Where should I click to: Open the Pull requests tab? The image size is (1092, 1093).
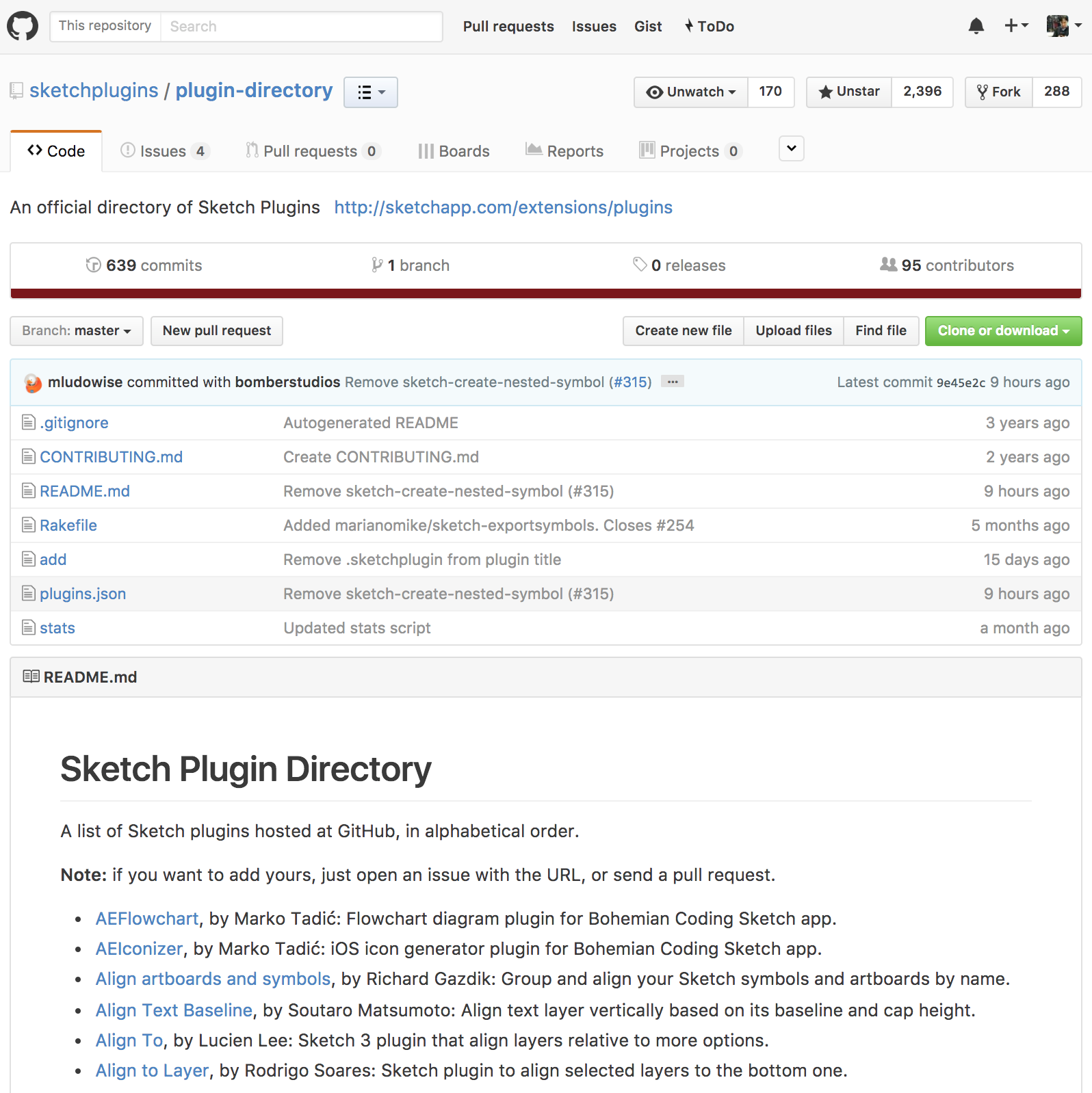coord(313,151)
